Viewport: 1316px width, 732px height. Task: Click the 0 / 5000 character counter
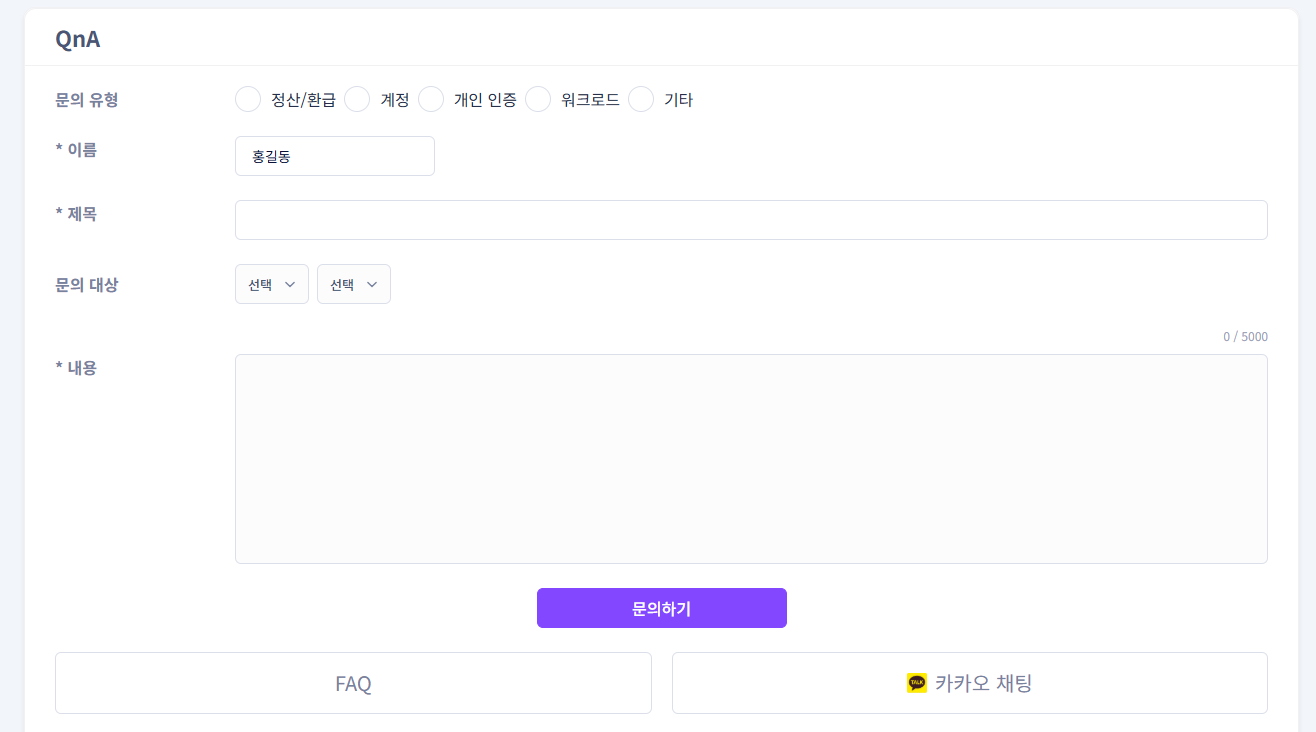[x=1246, y=337]
